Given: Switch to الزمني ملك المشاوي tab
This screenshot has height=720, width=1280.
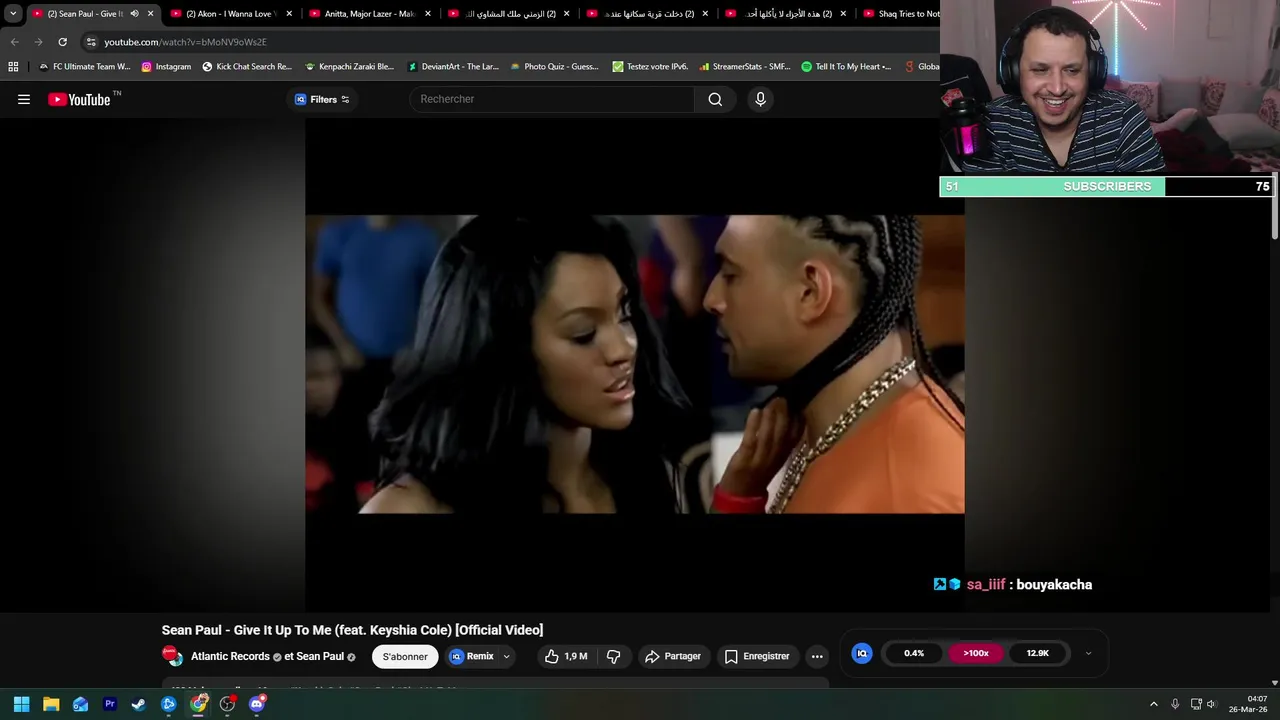Looking at the screenshot, I should click(x=508, y=14).
